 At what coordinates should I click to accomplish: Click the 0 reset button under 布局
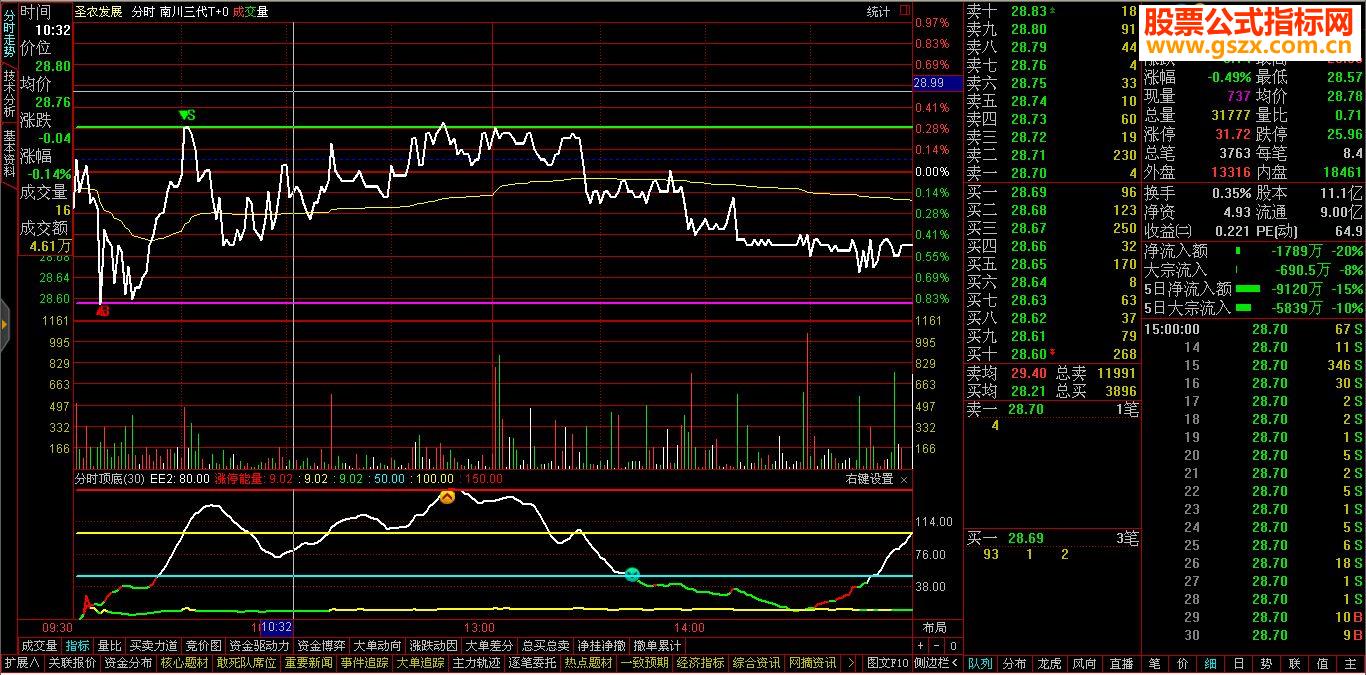(952, 646)
